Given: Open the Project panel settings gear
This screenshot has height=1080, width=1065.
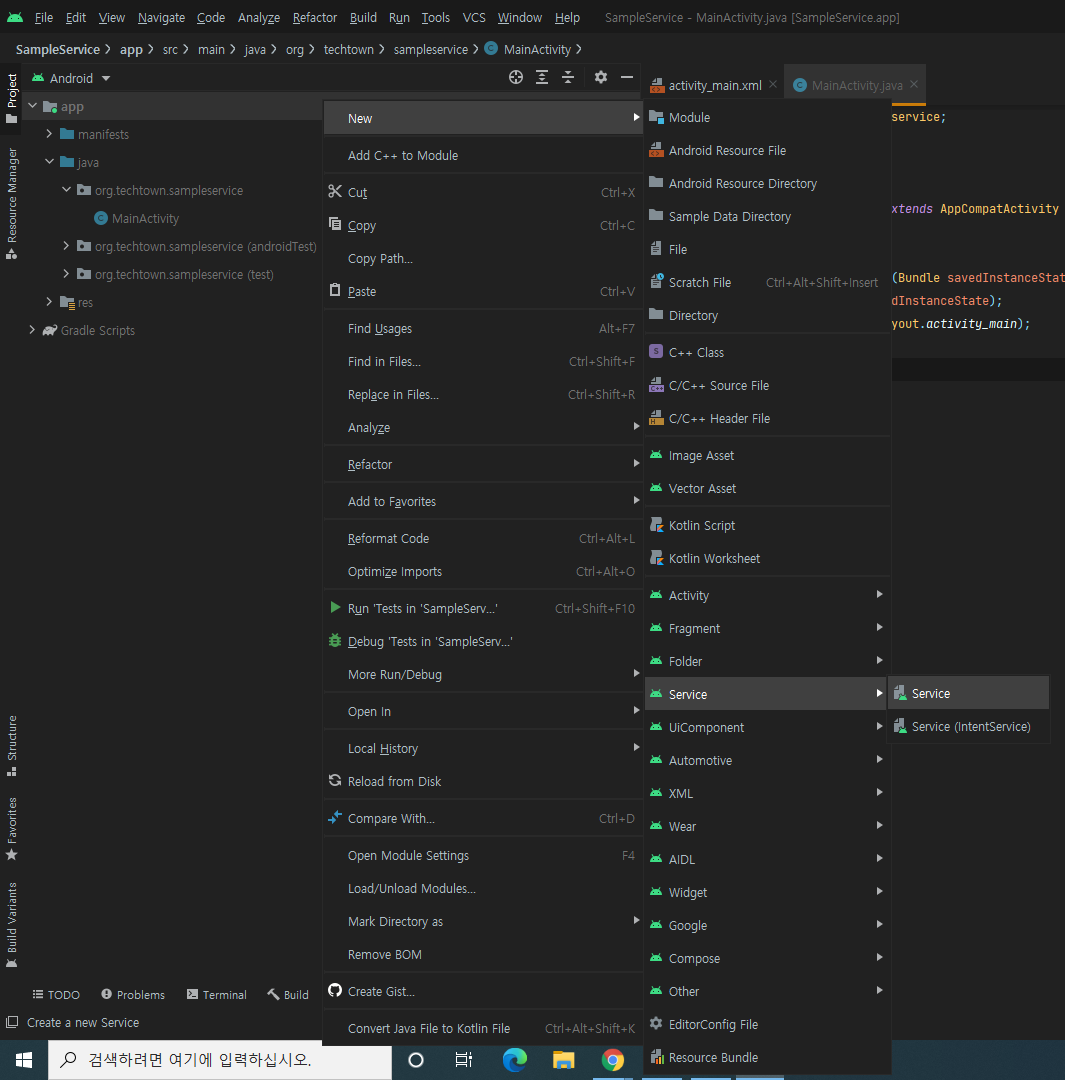Looking at the screenshot, I should pyautogui.click(x=601, y=77).
